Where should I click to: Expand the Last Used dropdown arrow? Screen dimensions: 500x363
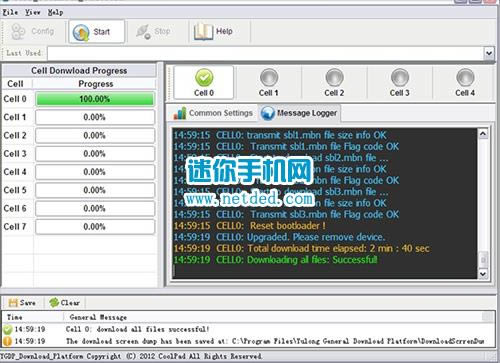[489, 53]
